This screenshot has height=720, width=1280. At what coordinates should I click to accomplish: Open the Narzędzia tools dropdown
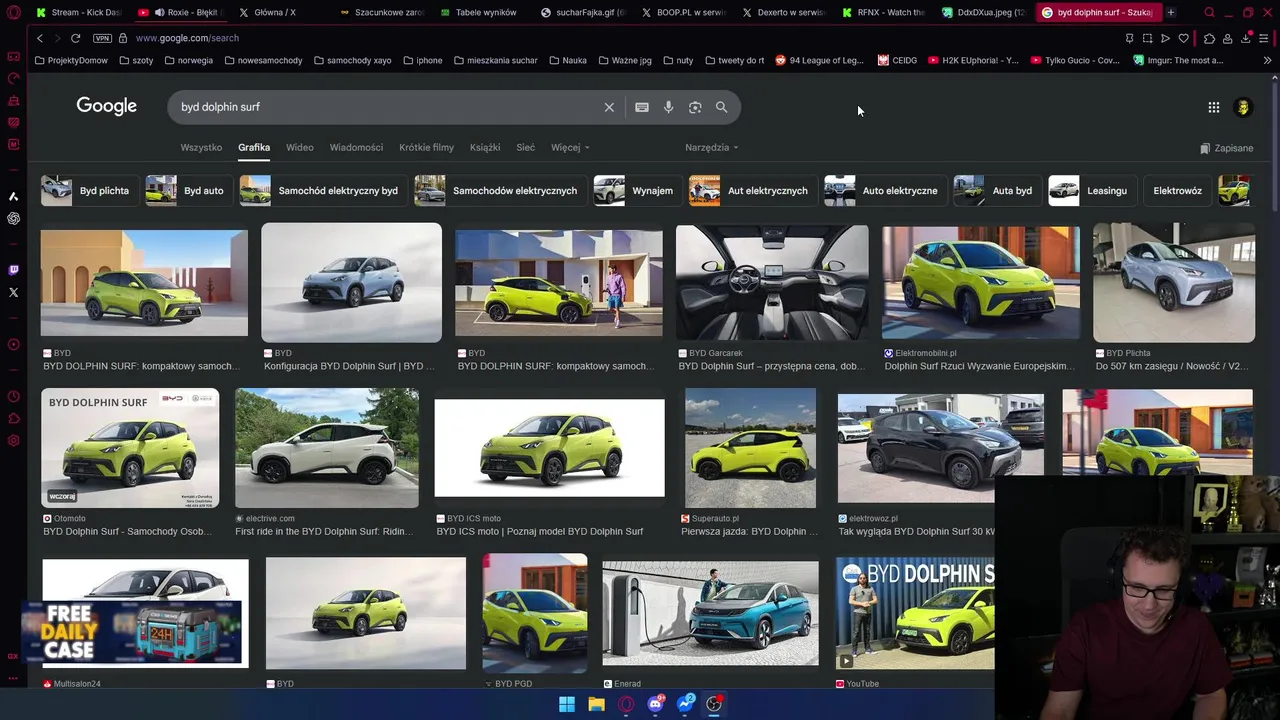pos(712,147)
